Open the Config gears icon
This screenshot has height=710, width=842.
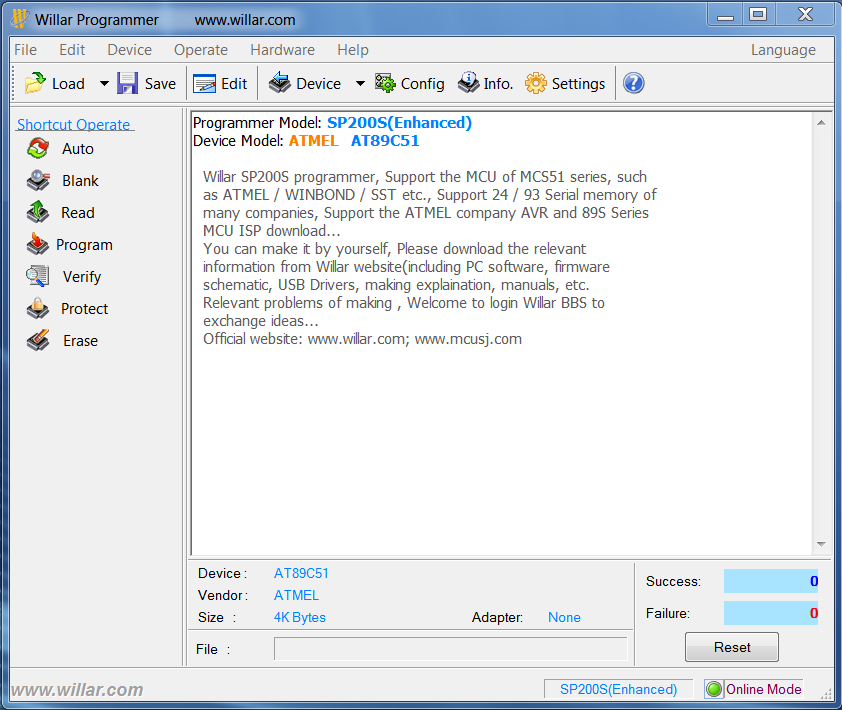(x=385, y=83)
